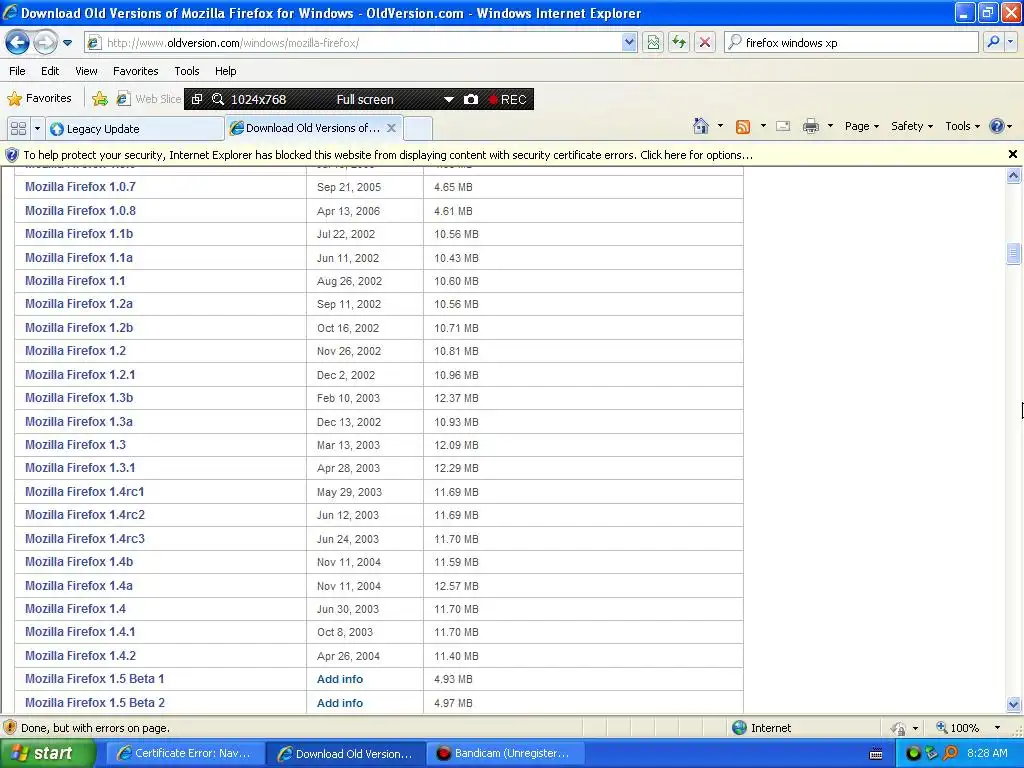Click the Home icon in command bar
The width and height of the screenshot is (1024, 768).
[x=701, y=126]
